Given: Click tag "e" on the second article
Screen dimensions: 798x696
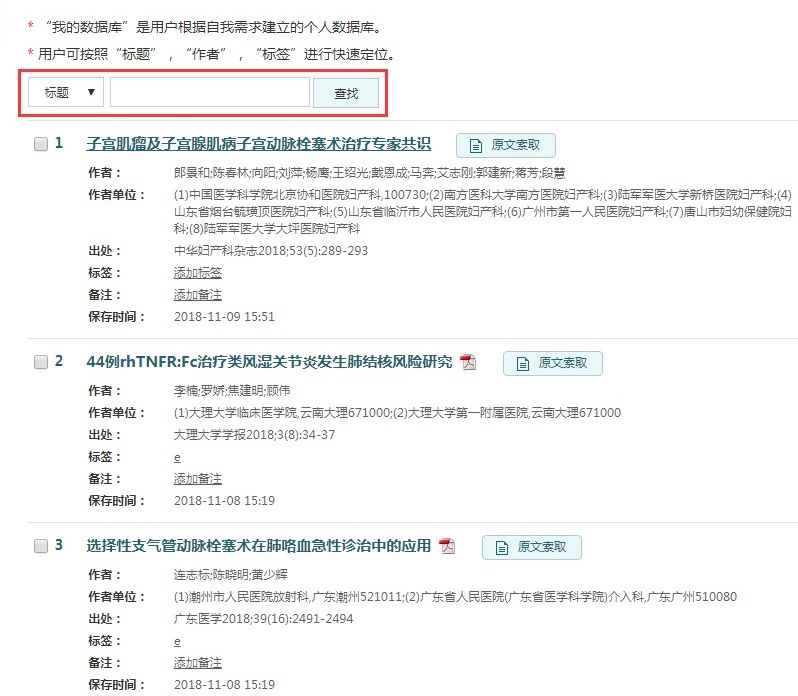Looking at the screenshot, I should pos(177,457).
